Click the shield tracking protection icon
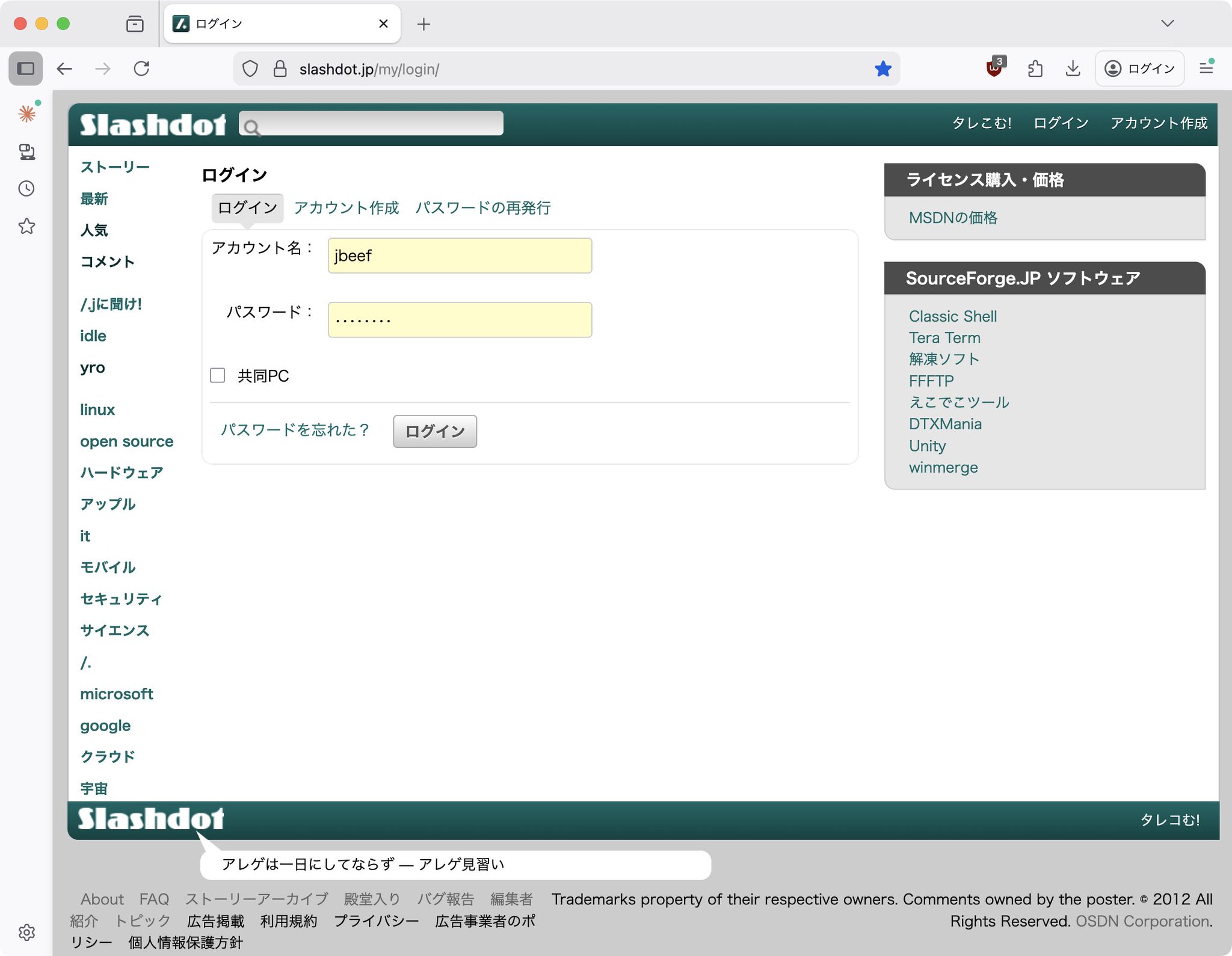This screenshot has width=1232, height=956. point(250,69)
